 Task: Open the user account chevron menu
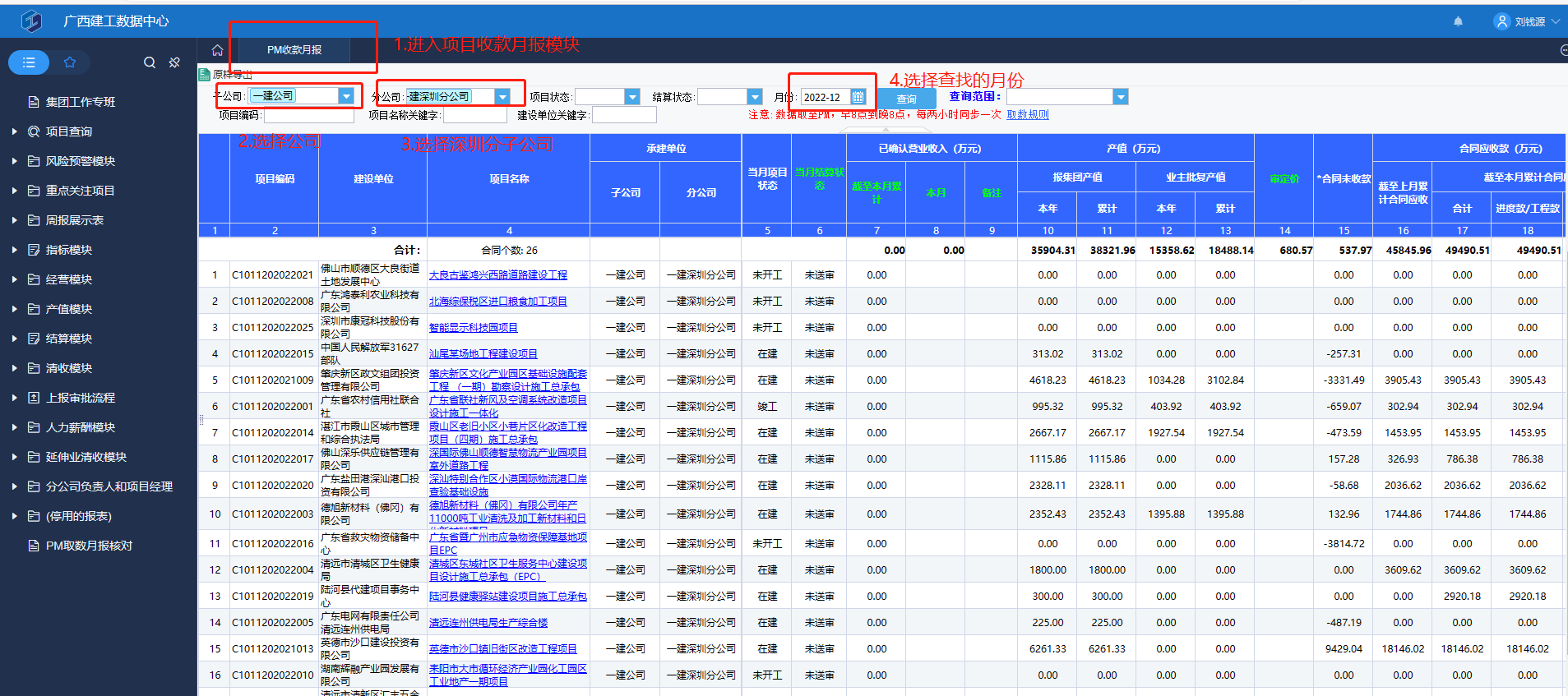click(1556, 21)
